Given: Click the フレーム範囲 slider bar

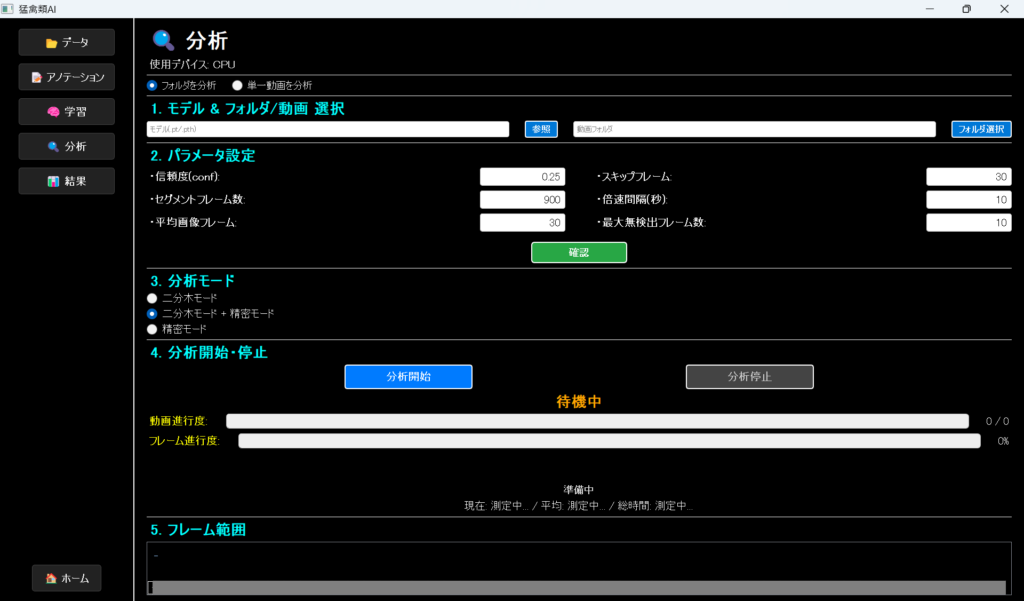Looking at the screenshot, I should click(578, 587).
